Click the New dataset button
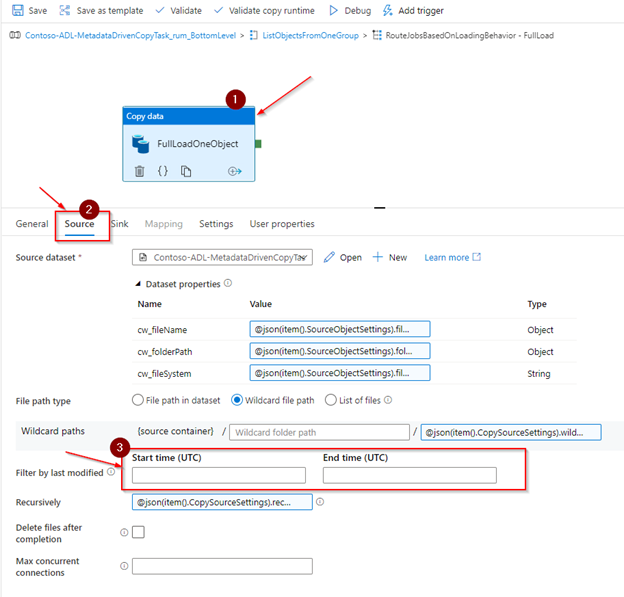The image size is (624, 597). (390, 257)
